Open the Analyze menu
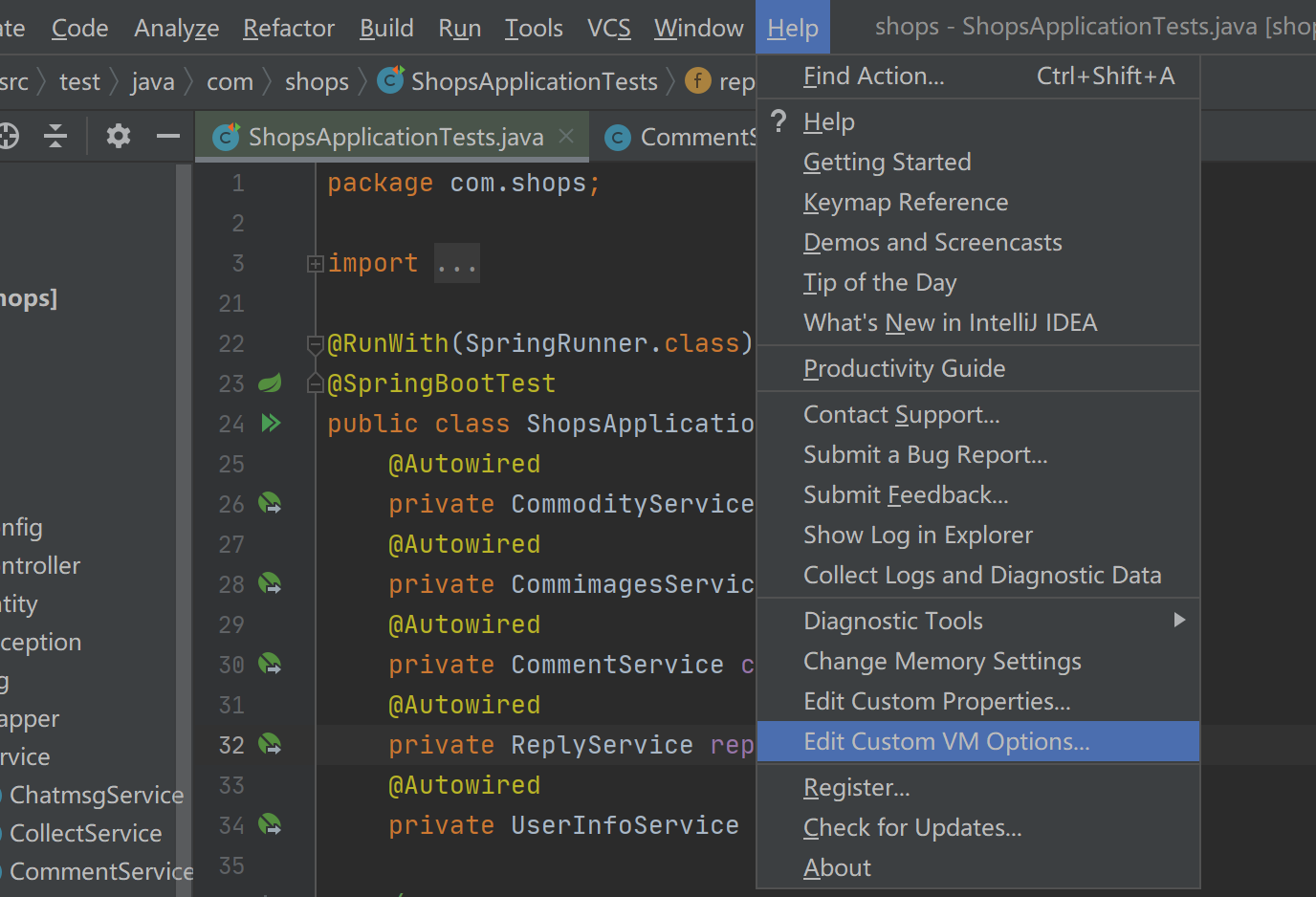Screen dimensions: 1316x897 (177, 28)
